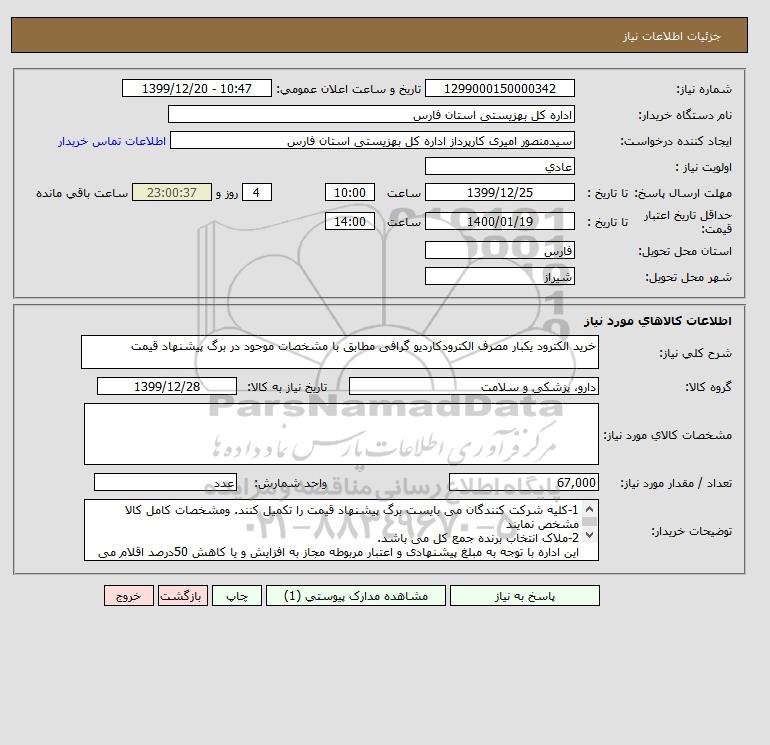
Task: Click the پاسخ به نیاز button
Action: click(524, 595)
